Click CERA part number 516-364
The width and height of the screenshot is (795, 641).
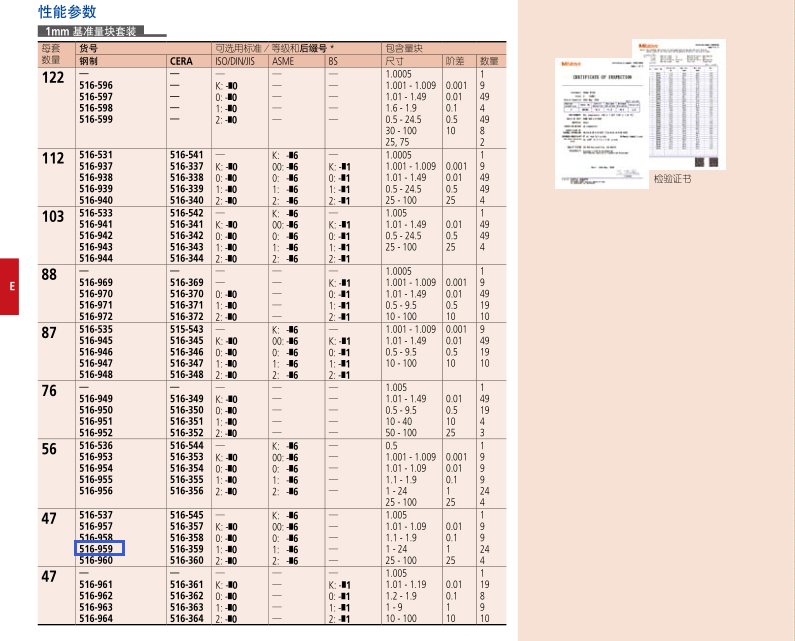point(187,619)
